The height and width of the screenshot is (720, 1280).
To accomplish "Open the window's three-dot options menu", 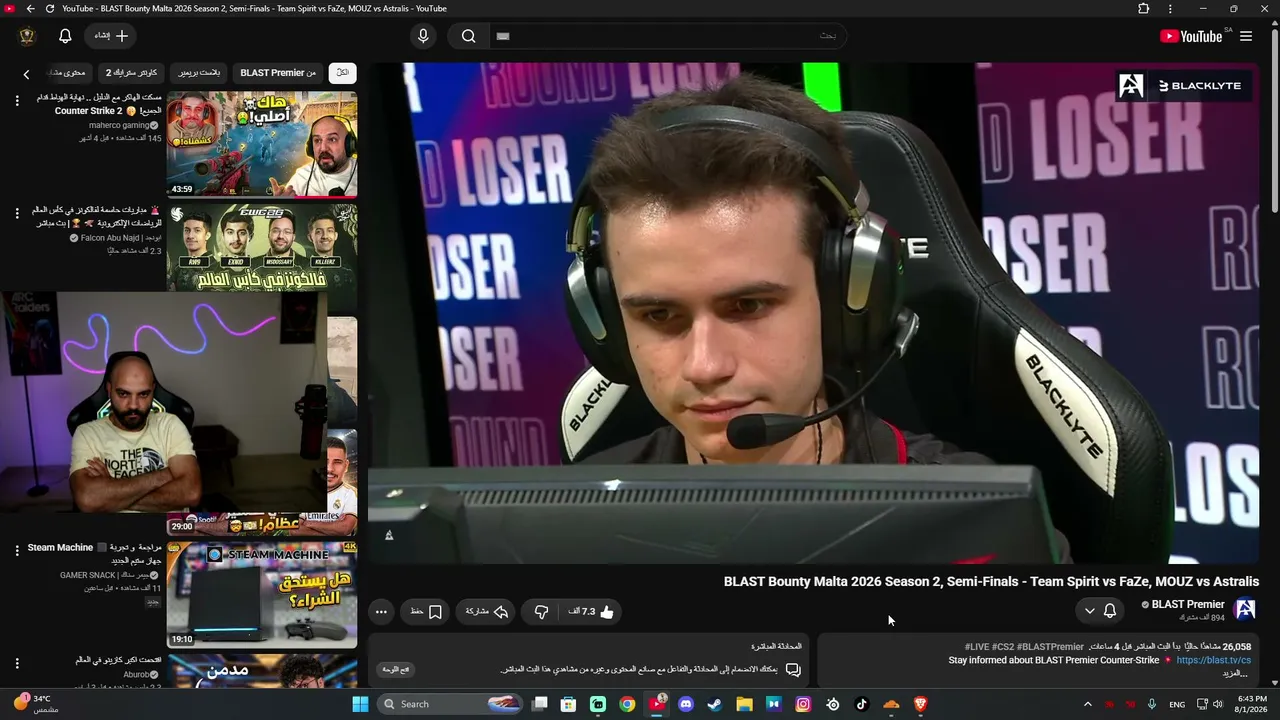I will pyautogui.click(x=1170, y=9).
